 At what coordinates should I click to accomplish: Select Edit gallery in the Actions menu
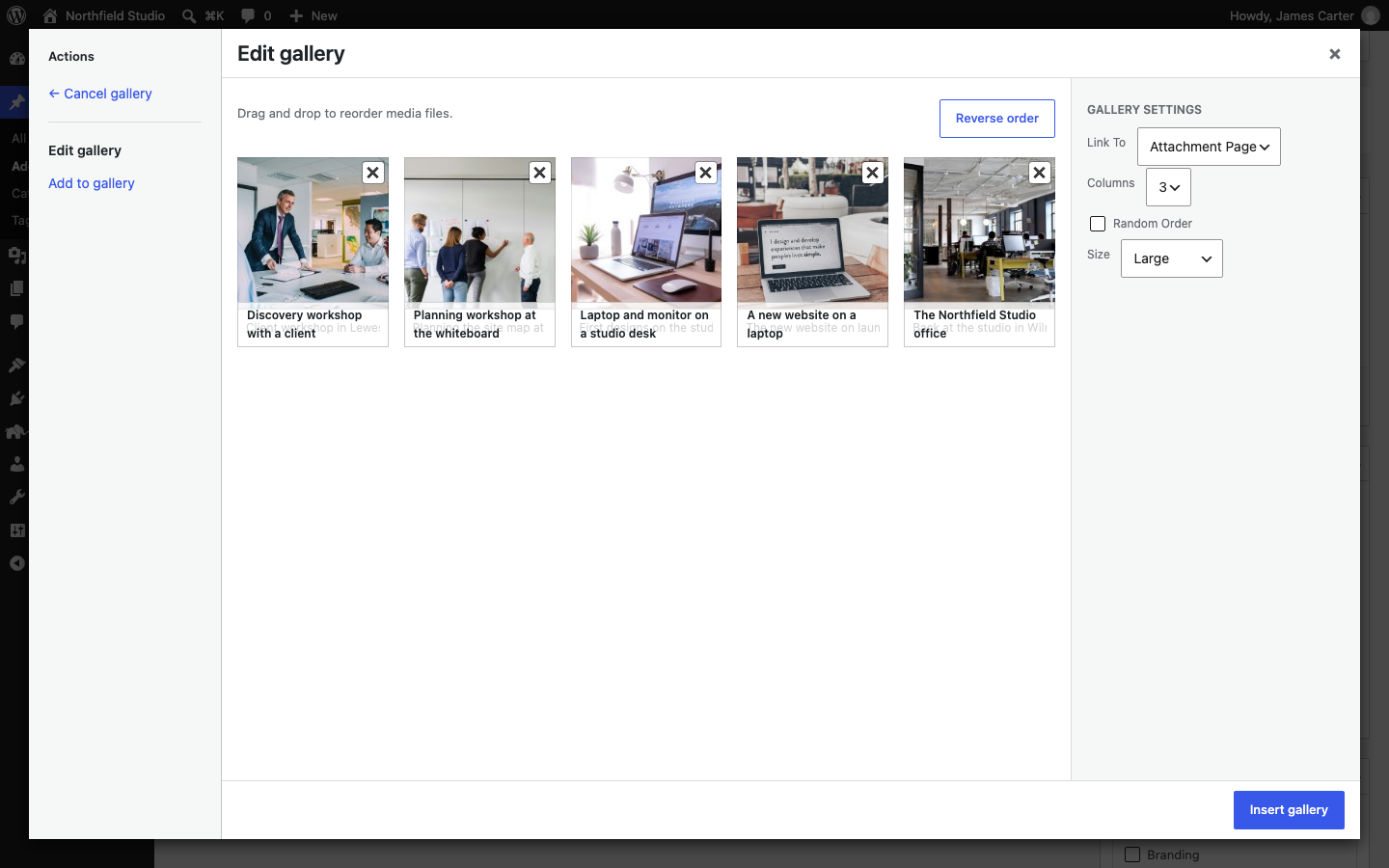point(85,150)
